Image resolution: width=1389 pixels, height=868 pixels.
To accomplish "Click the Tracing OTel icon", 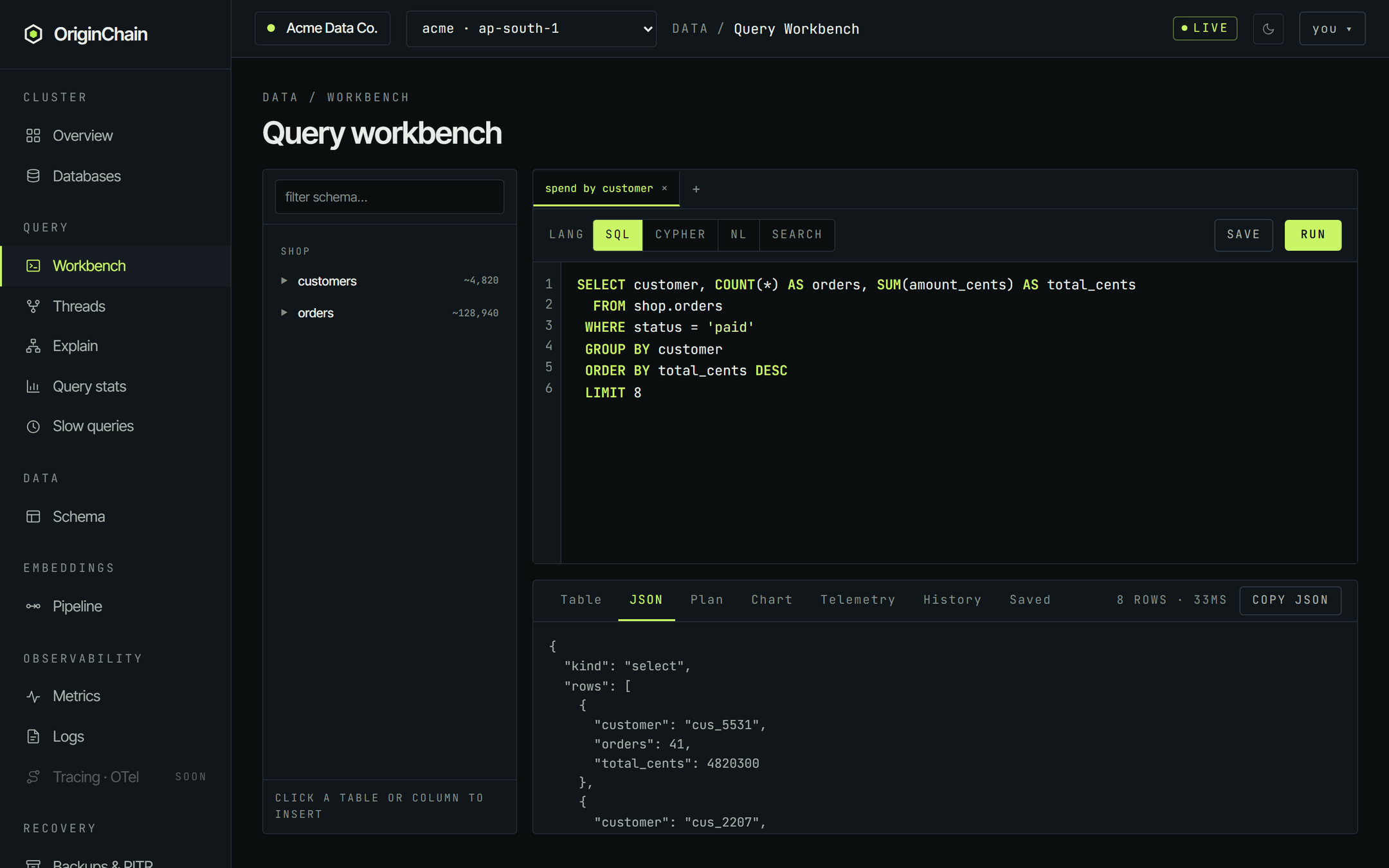I will pyautogui.click(x=33, y=777).
